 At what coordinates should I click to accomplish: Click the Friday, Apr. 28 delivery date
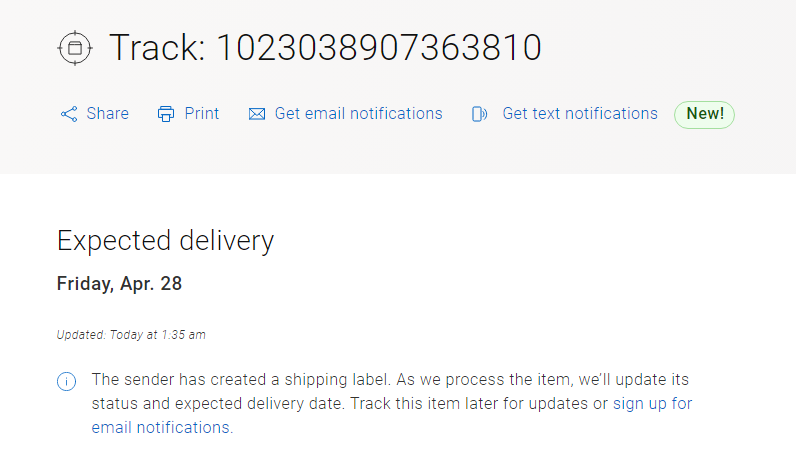[x=119, y=284]
